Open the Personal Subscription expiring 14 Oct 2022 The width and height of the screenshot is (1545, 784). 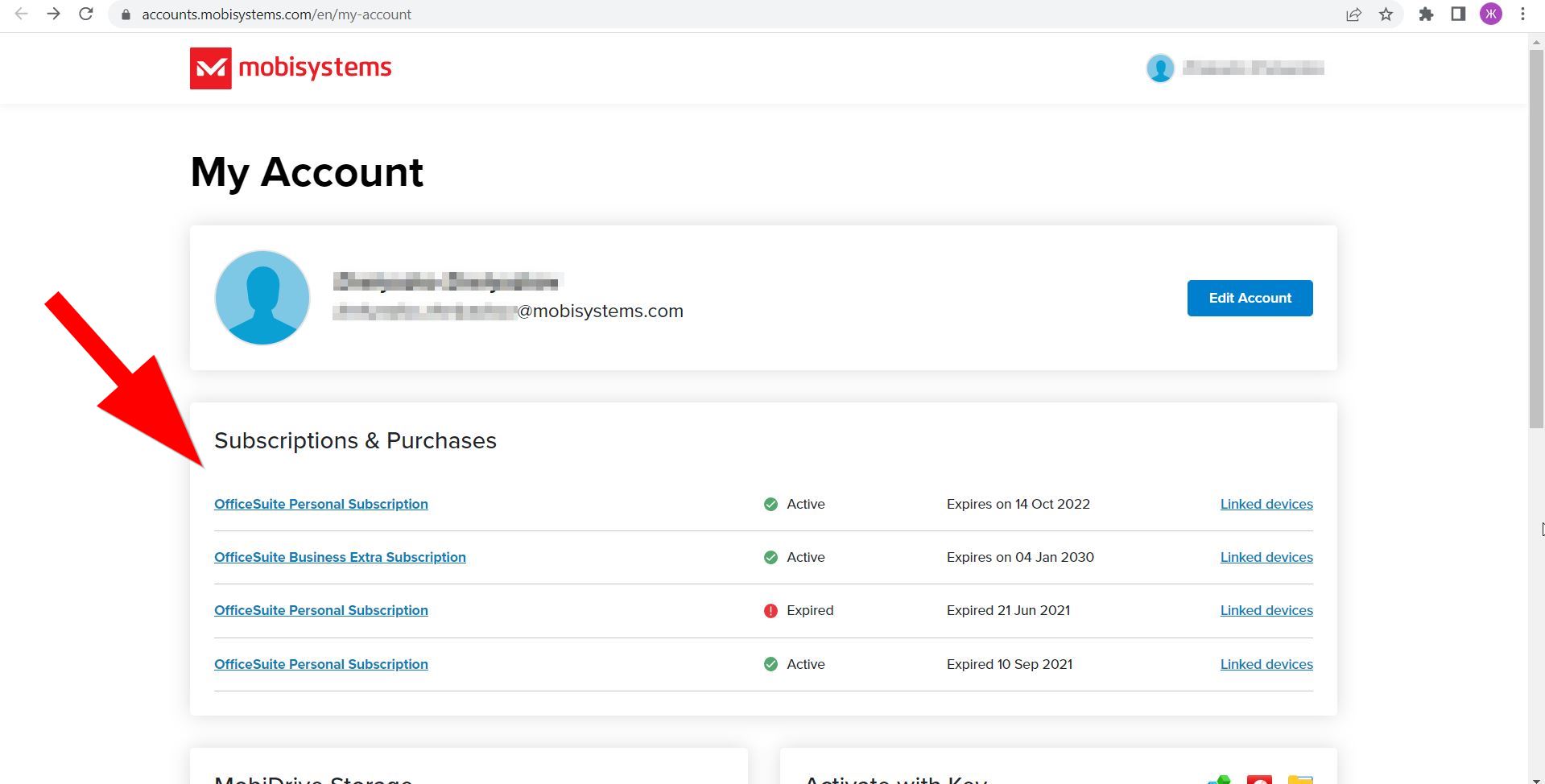click(321, 504)
